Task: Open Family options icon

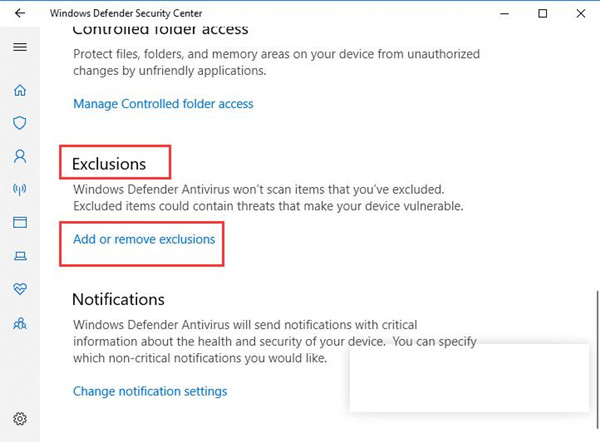Action: click(x=20, y=324)
